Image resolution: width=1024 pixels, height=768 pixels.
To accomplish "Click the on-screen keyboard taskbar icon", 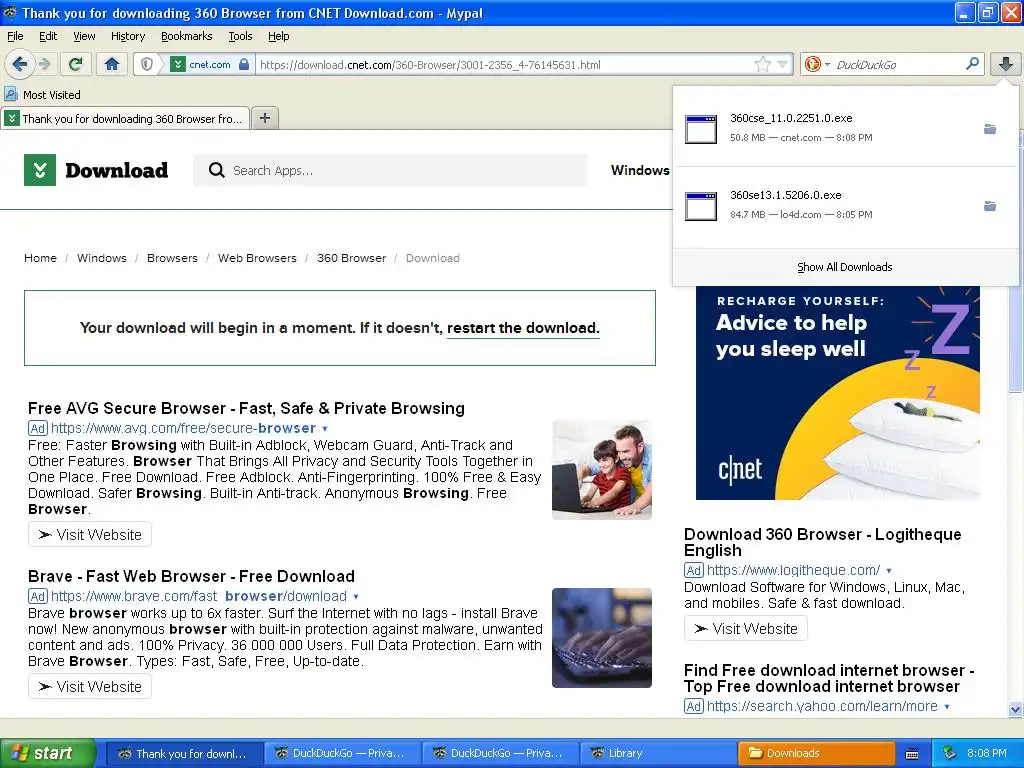I will (x=912, y=754).
